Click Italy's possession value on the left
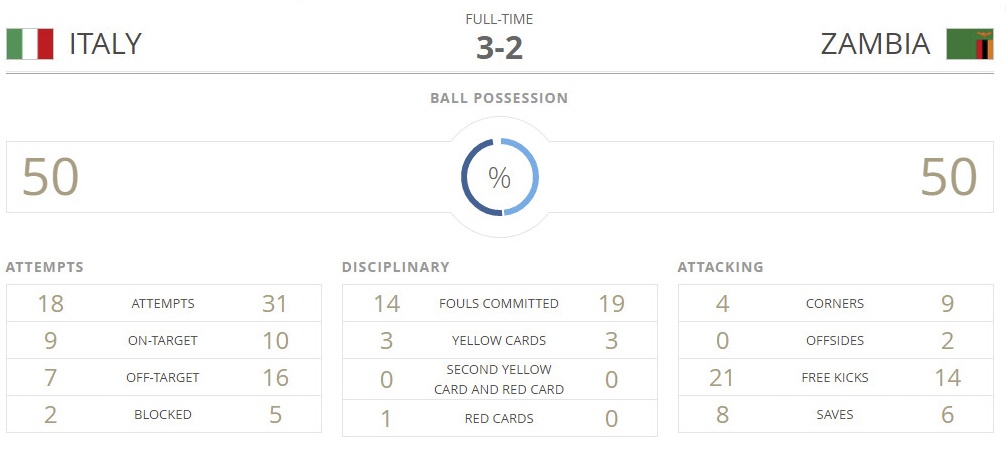This screenshot has width=1006, height=450. (50, 178)
